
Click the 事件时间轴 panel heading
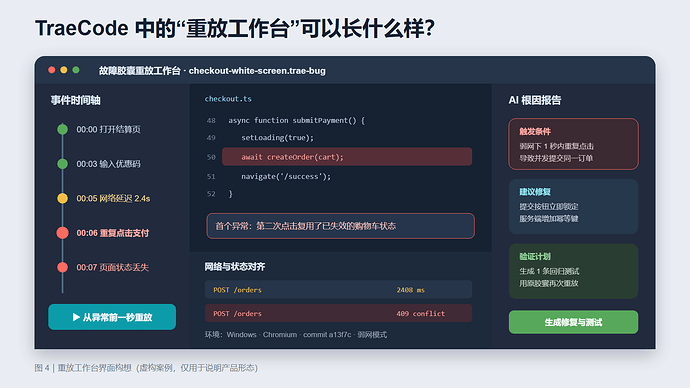coord(75,100)
